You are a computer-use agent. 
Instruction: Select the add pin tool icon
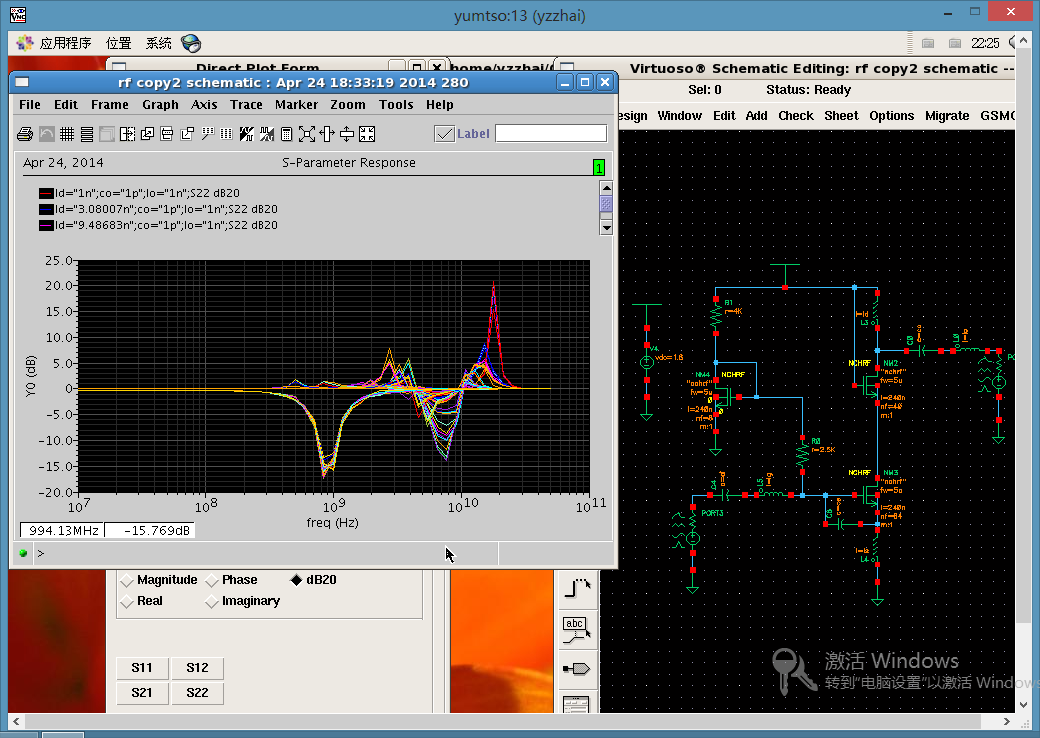(x=575, y=668)
